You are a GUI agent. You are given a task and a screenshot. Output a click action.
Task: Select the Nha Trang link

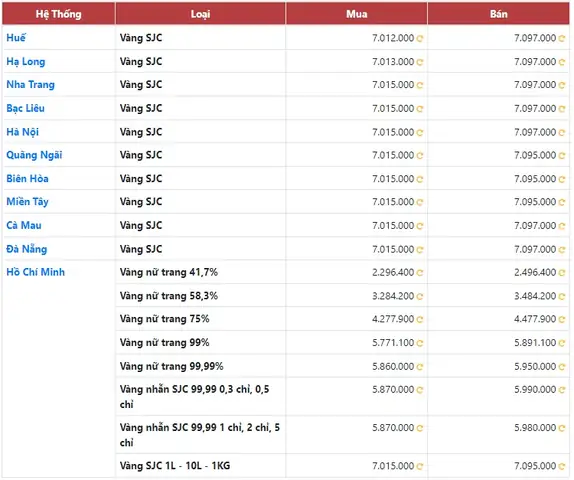point(30,85)
